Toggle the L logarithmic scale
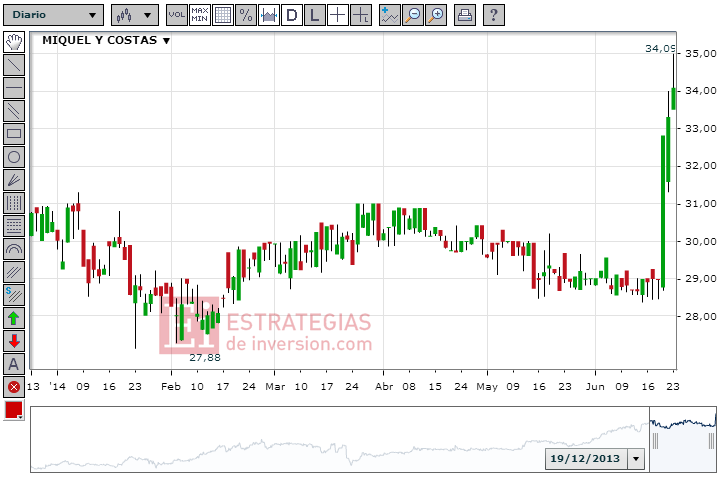Image resolution: width=721 pixels, height=478 pixels. (x=315, y=15)
